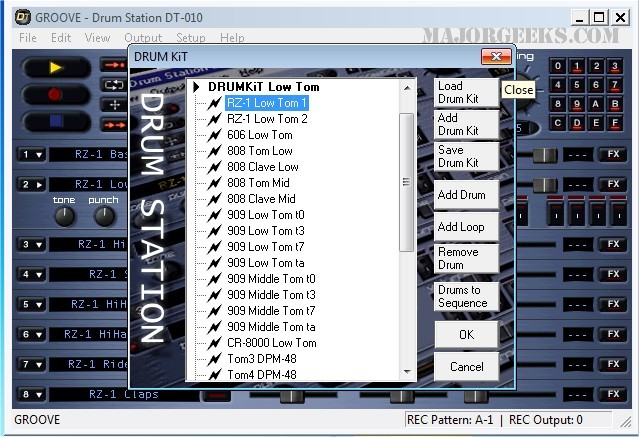Click the Drums to Sequence button
639x437 pixels.
pos(466,297)
